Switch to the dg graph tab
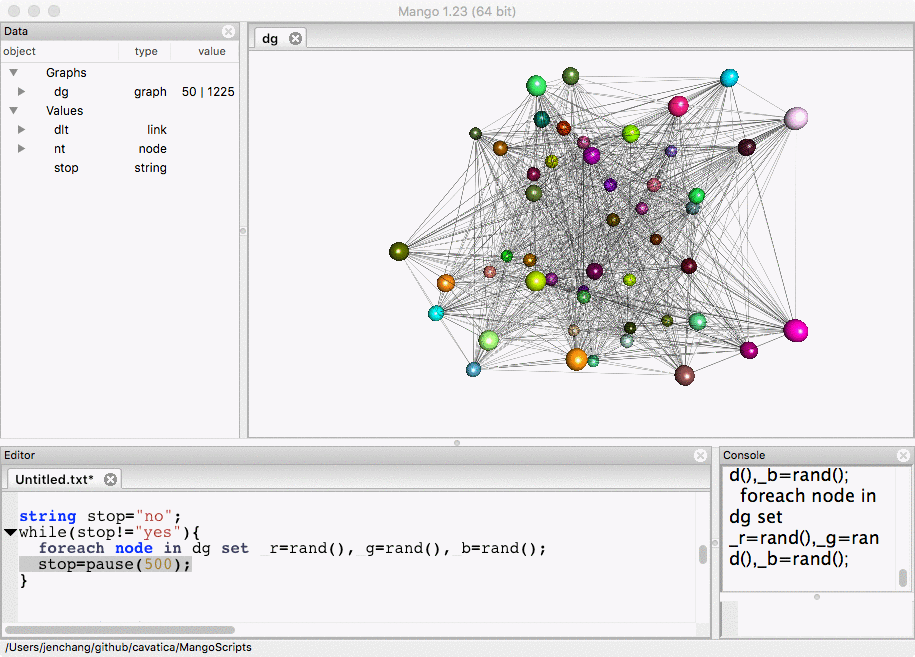The image size is (915, 657). click(270, 39)
